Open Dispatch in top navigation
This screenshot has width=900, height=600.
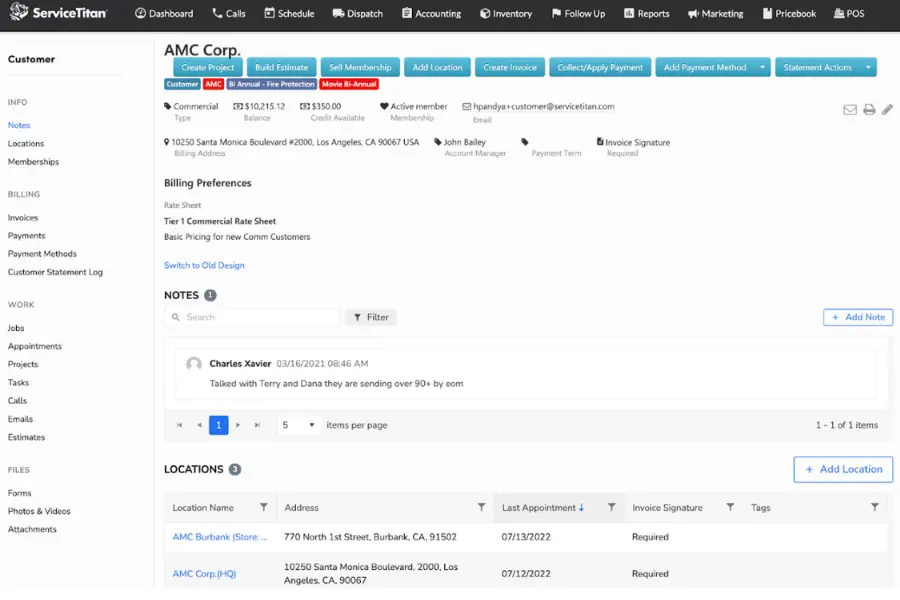[x=357, y=13]
